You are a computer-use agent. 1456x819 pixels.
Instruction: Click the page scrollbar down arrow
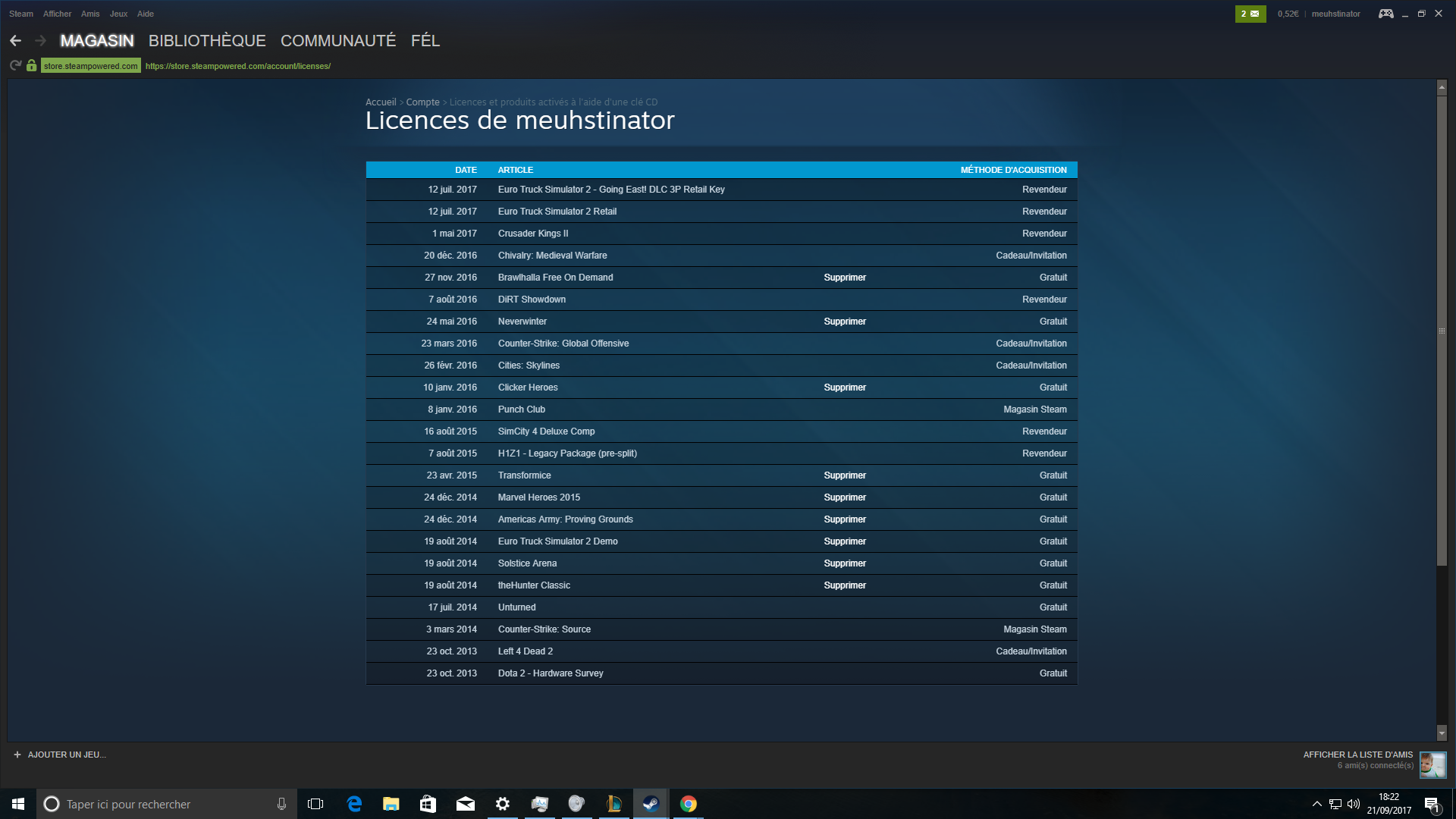(1442, 733)
